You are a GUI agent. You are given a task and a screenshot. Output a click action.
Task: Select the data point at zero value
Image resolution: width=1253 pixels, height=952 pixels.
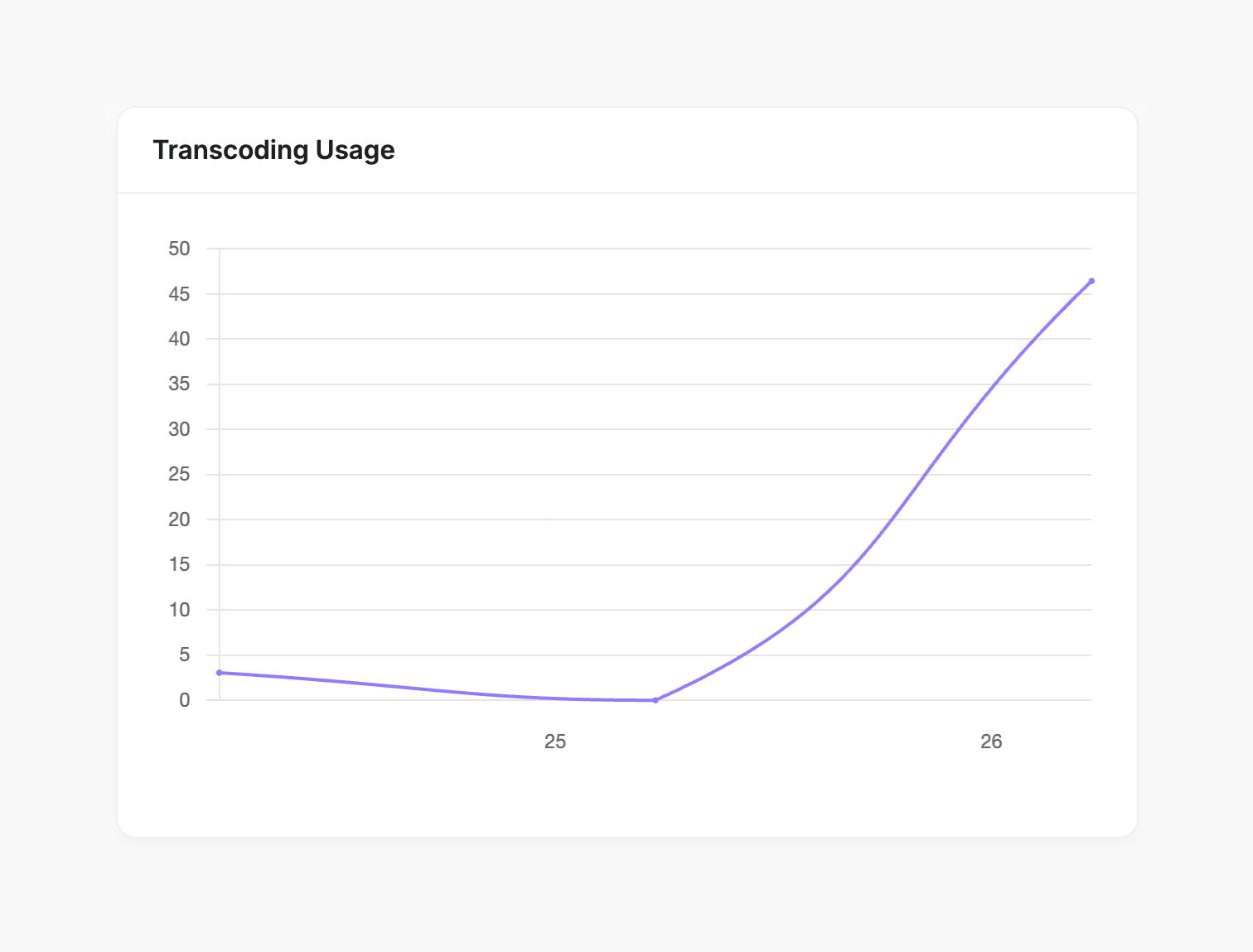656,700
